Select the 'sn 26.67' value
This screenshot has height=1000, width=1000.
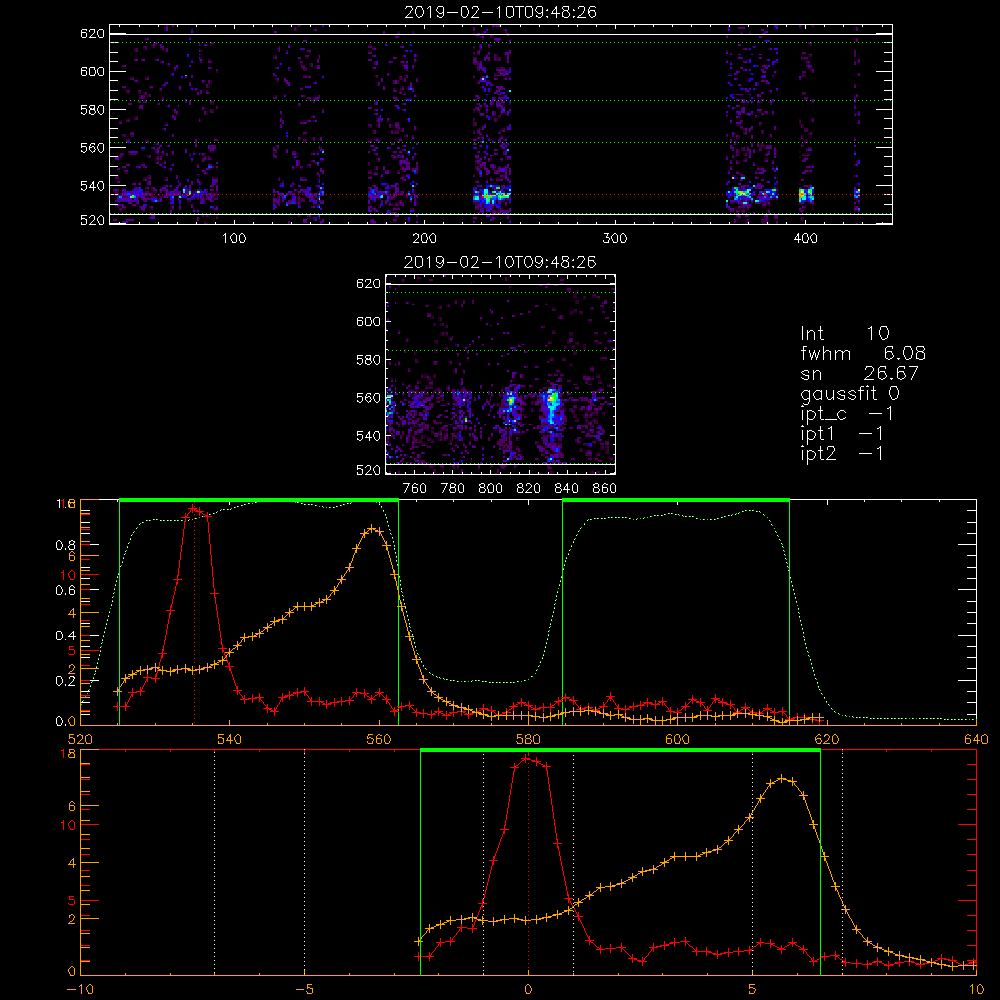coord(859,373)
